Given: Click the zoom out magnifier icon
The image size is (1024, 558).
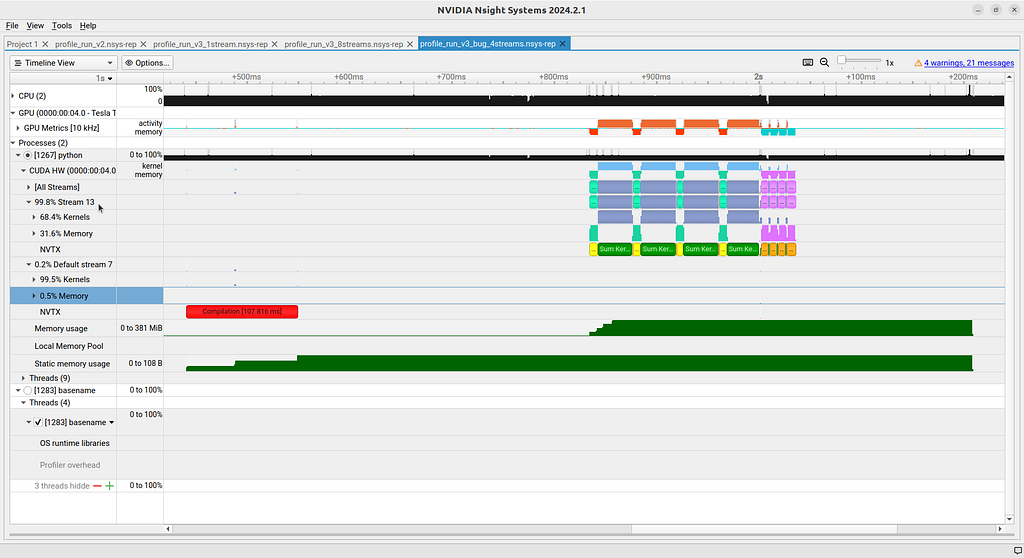Looking at the screenshot, I should click(824, 63).
